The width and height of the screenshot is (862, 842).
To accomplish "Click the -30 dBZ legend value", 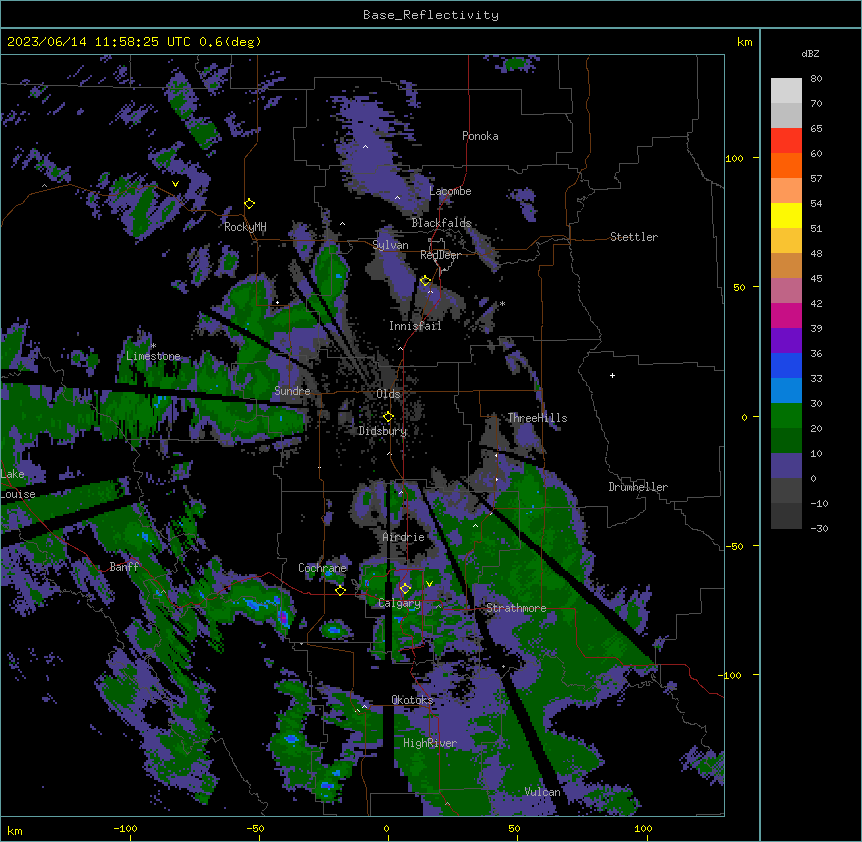I will coord(819,529).
